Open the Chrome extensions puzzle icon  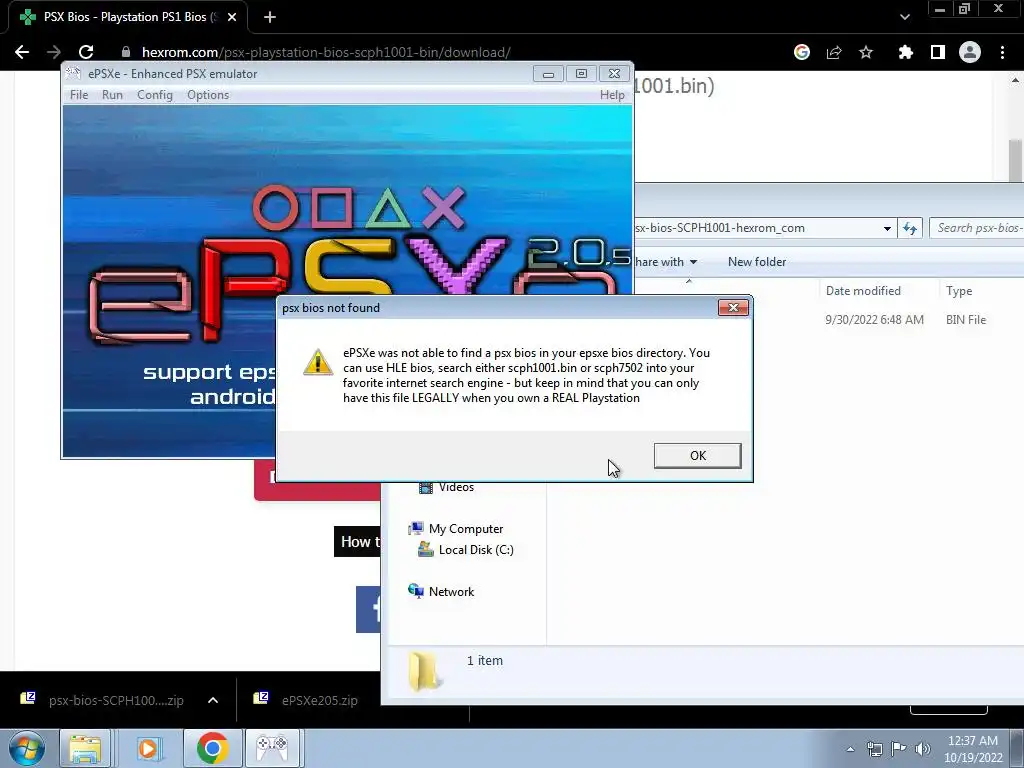click(x=906, y=52)
